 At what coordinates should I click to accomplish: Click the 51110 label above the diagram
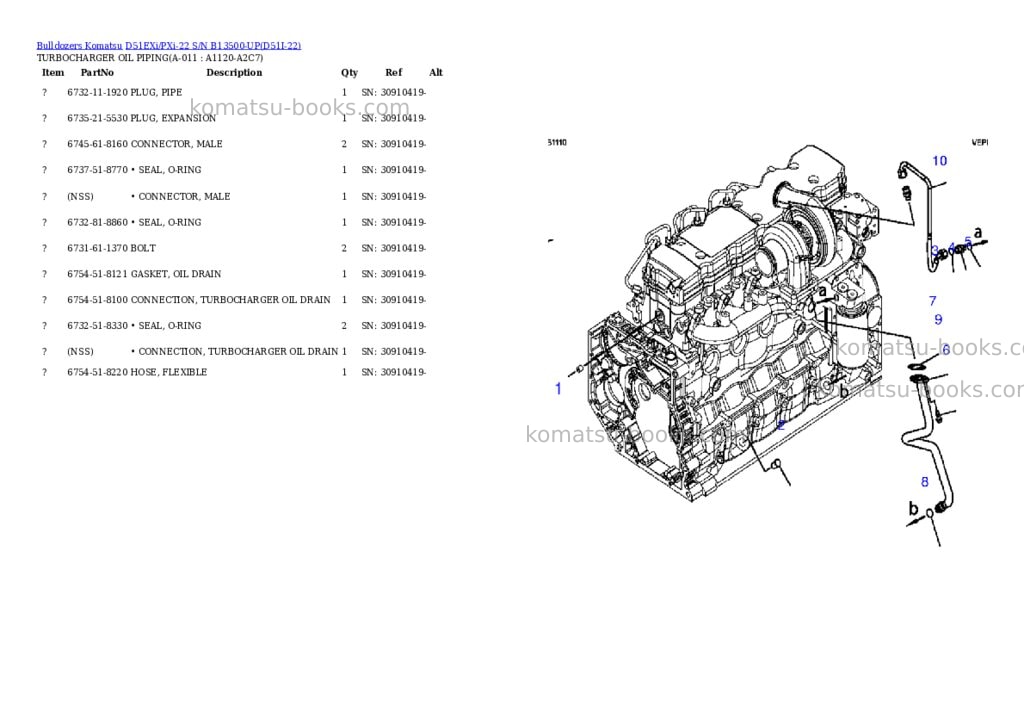[557, 142]
